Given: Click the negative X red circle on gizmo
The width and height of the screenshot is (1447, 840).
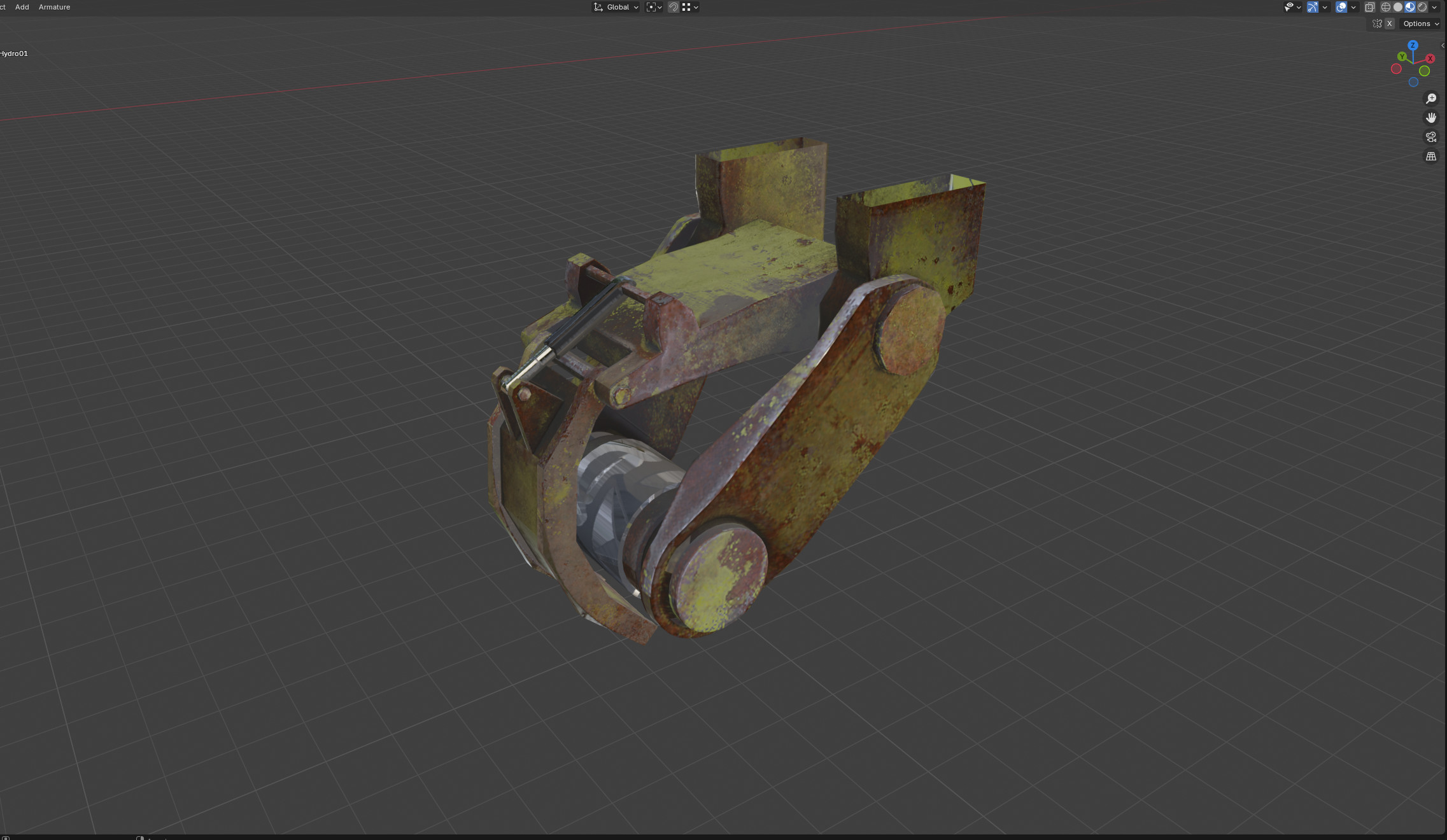Looking at the screenshot, I should (1396, 69).
